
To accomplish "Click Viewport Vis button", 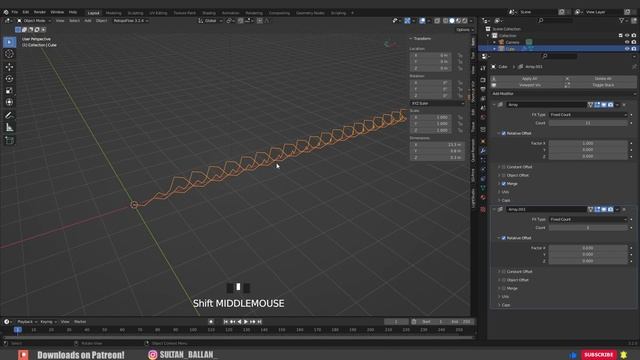I will (x=527, y=85).
